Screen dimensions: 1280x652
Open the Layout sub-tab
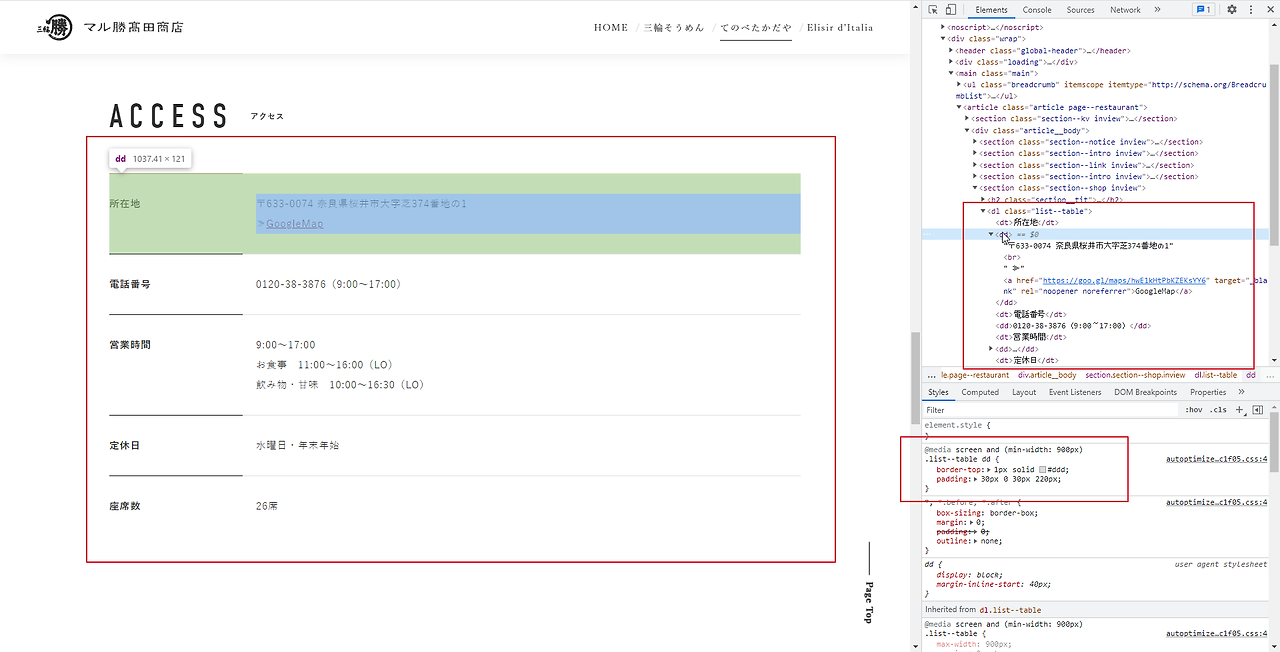[x=1024, y=392]
